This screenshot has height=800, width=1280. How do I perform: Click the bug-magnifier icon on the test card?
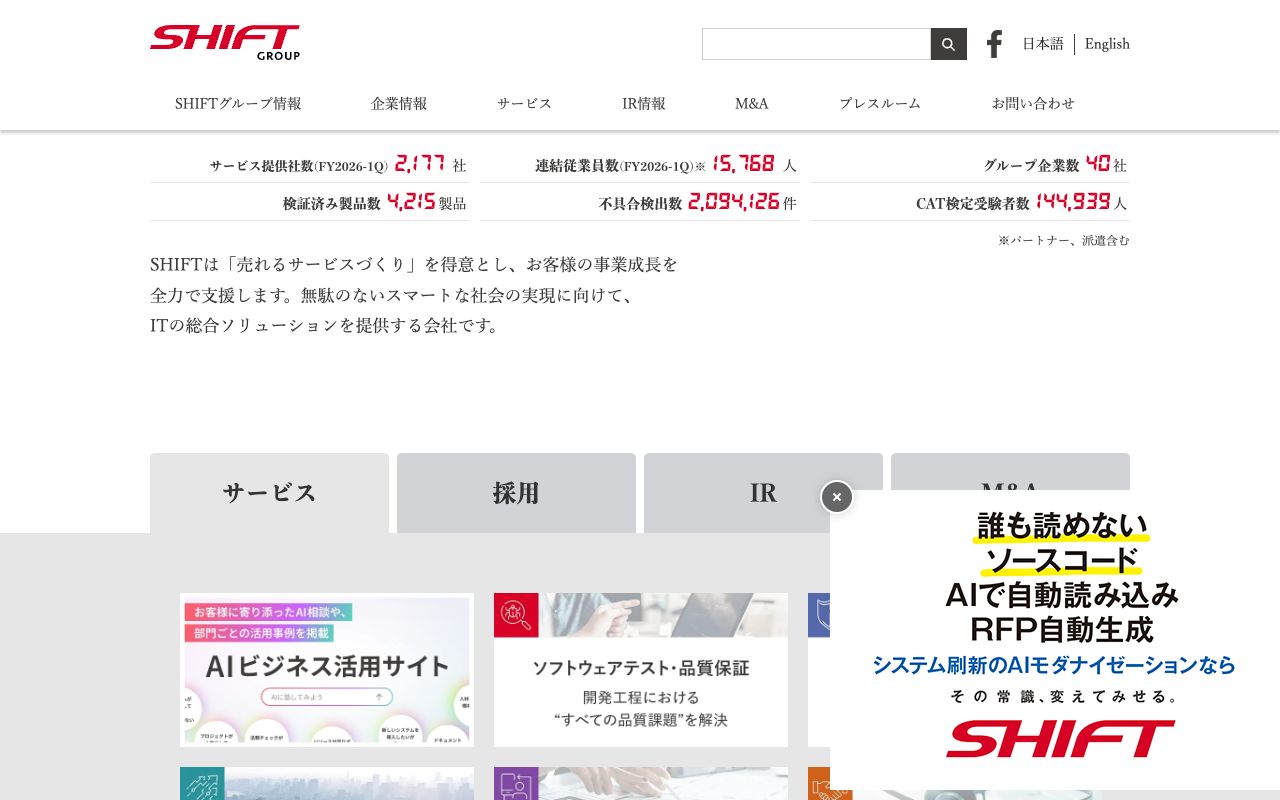click(515, 615)
